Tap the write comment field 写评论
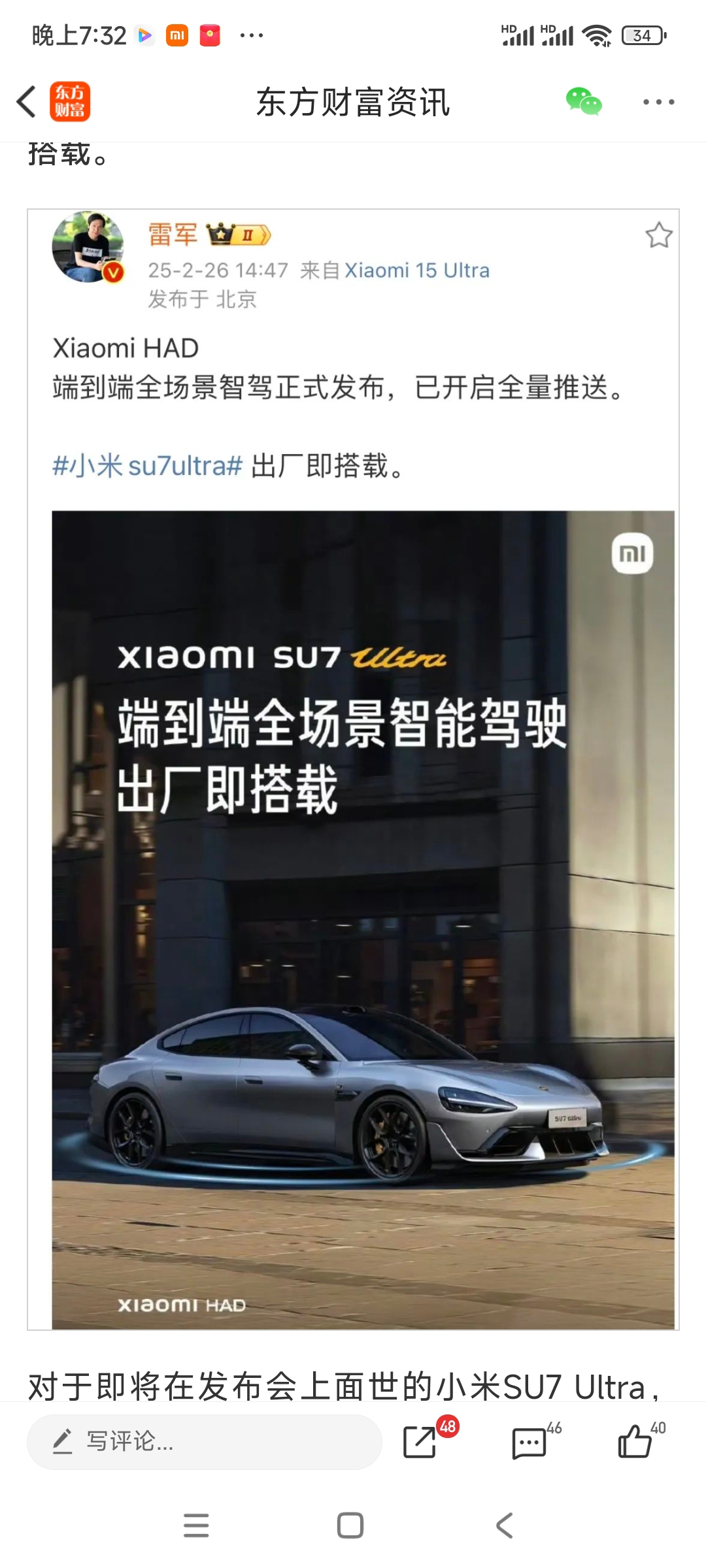This screenshot has width=706, height=1568. tap(204, 1441)
